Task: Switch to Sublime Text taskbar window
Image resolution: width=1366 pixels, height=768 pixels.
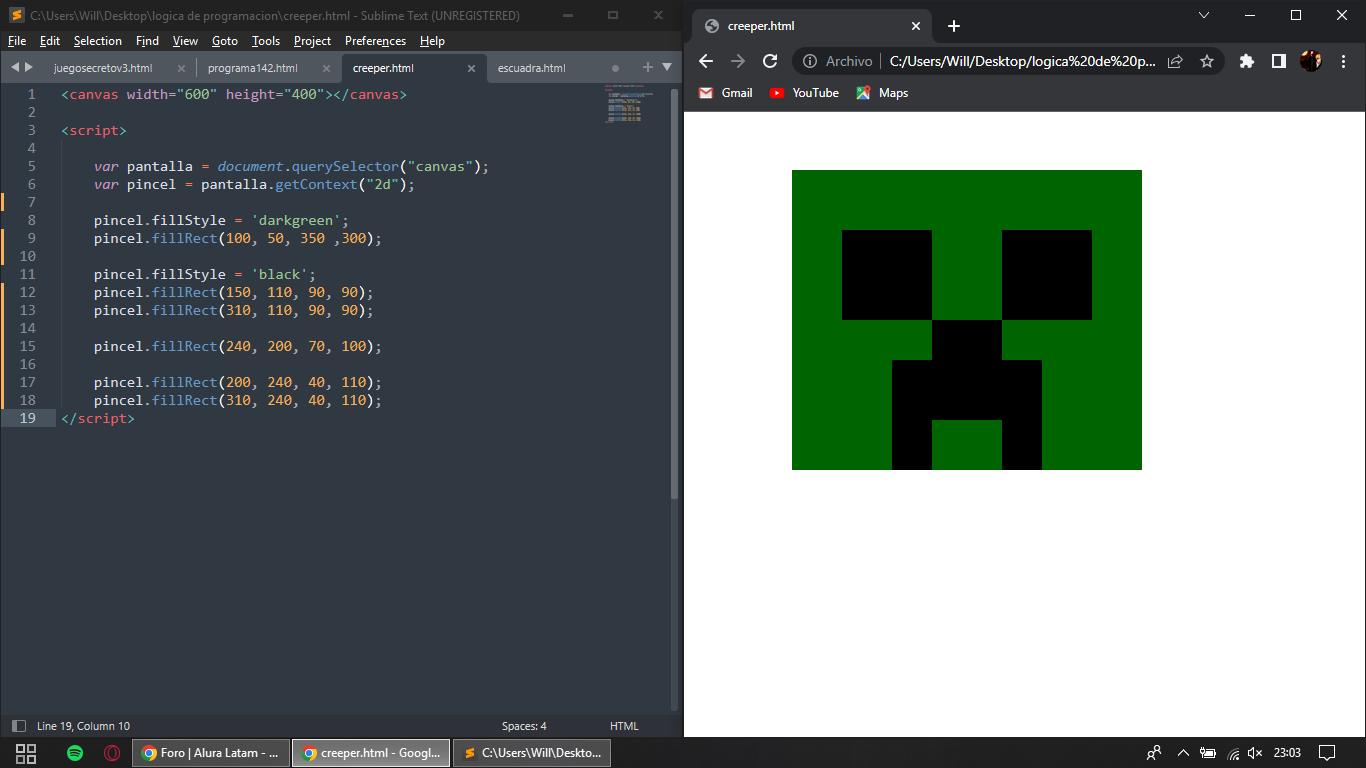Action: (532, 753)
